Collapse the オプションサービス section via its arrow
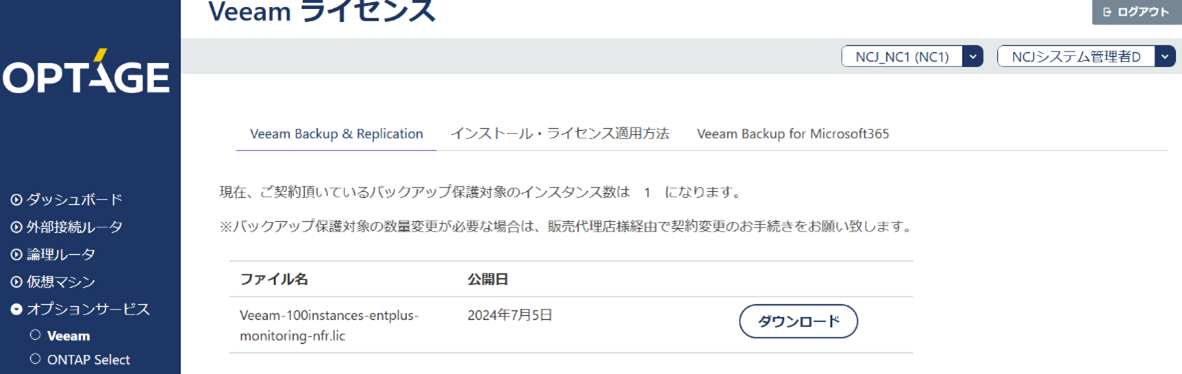The width and height of the screenshot is (1182, 374). 16,309
